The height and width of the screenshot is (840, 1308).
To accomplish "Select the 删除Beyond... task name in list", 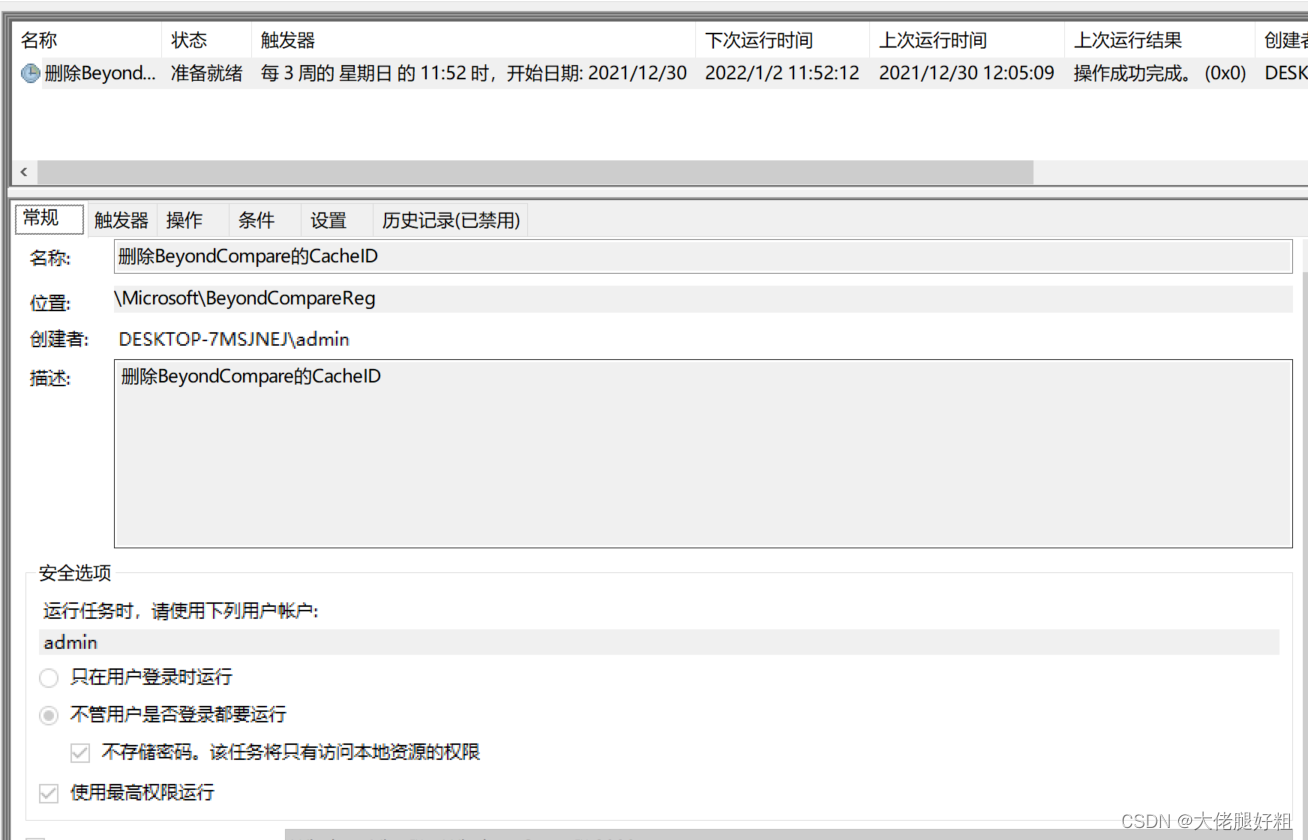I will pos(101,73).
